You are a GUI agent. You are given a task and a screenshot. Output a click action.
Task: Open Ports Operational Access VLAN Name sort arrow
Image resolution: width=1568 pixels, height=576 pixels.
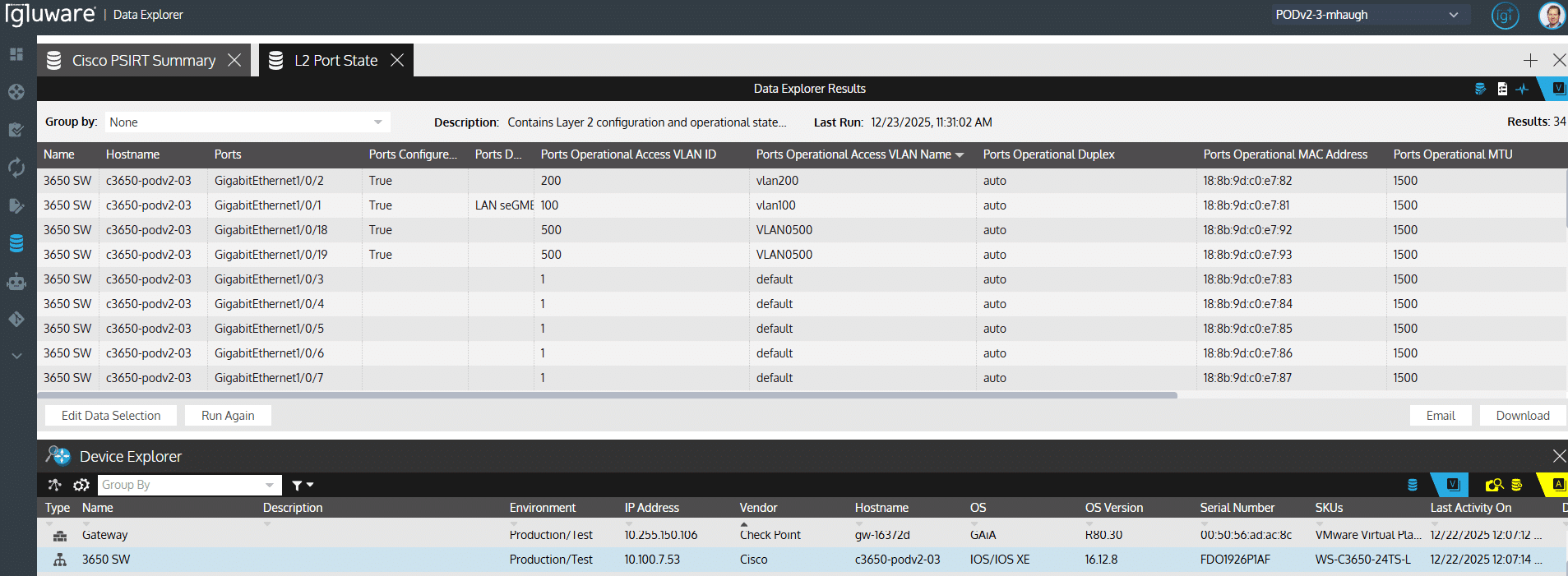(960, 155)
